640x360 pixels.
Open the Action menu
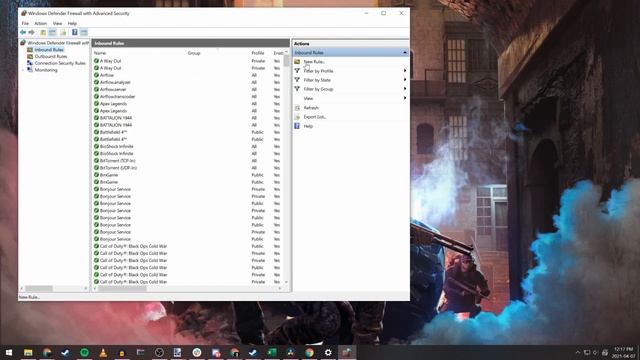click(40, 24)
